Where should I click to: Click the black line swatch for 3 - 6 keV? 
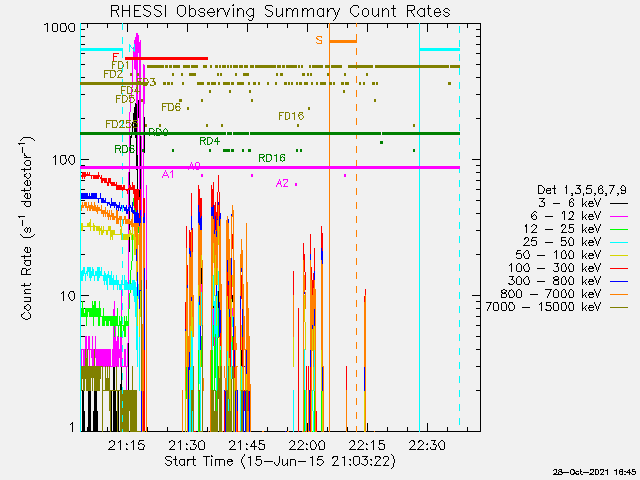click(619, 203)
